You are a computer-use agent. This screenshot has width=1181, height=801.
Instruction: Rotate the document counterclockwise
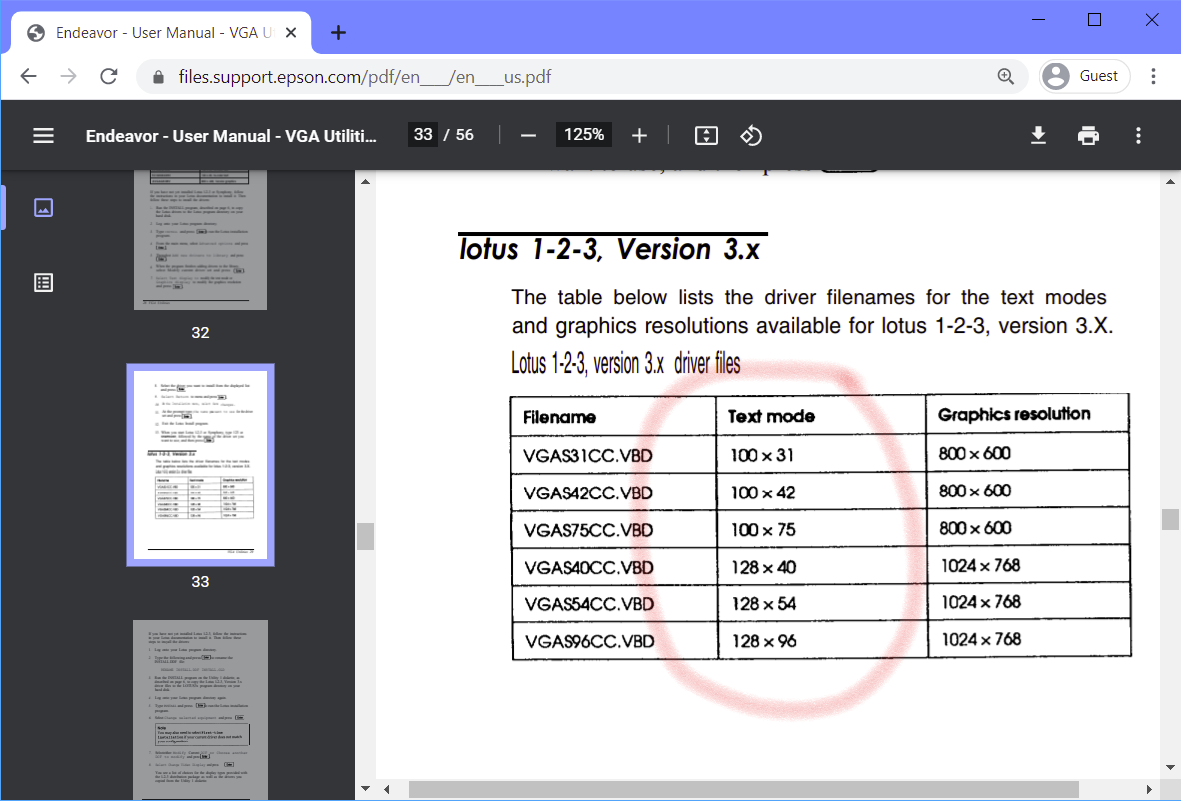(x=751, y=136)
